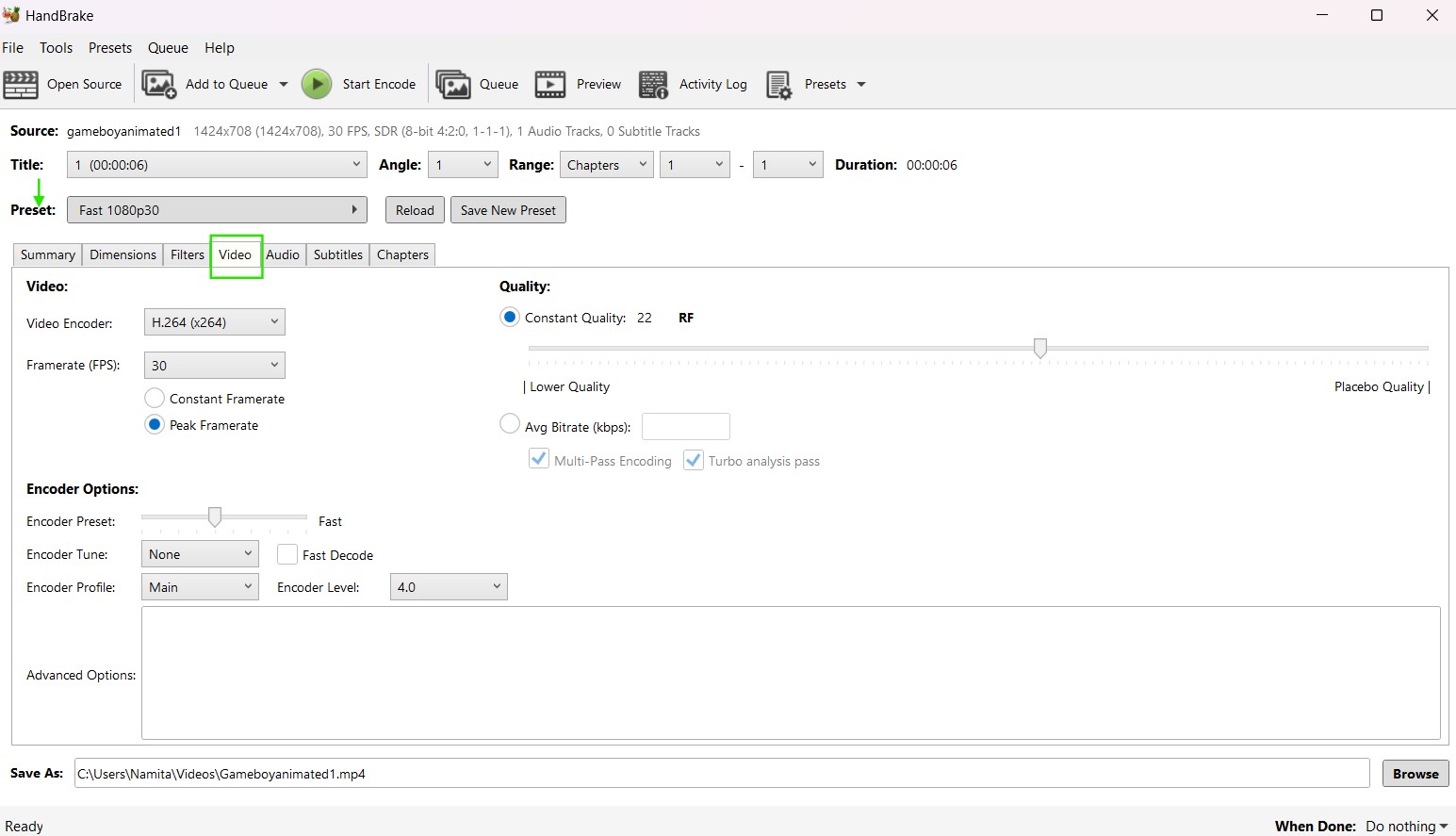Click the Advanced Options text area
This screenshot has height=836, width=1456.
(791, 673)
